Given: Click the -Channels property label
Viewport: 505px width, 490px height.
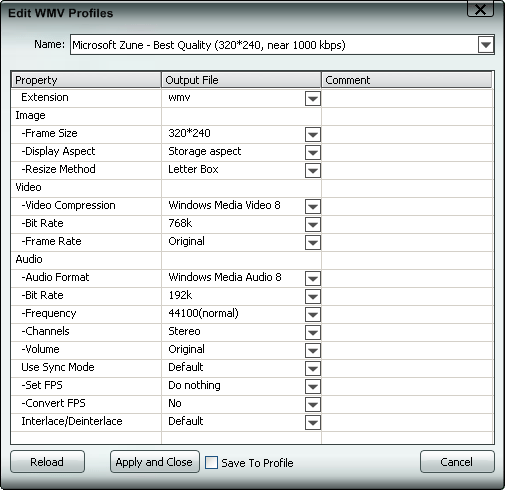Looking at the screenshot, I should click(x=45, y=331).
